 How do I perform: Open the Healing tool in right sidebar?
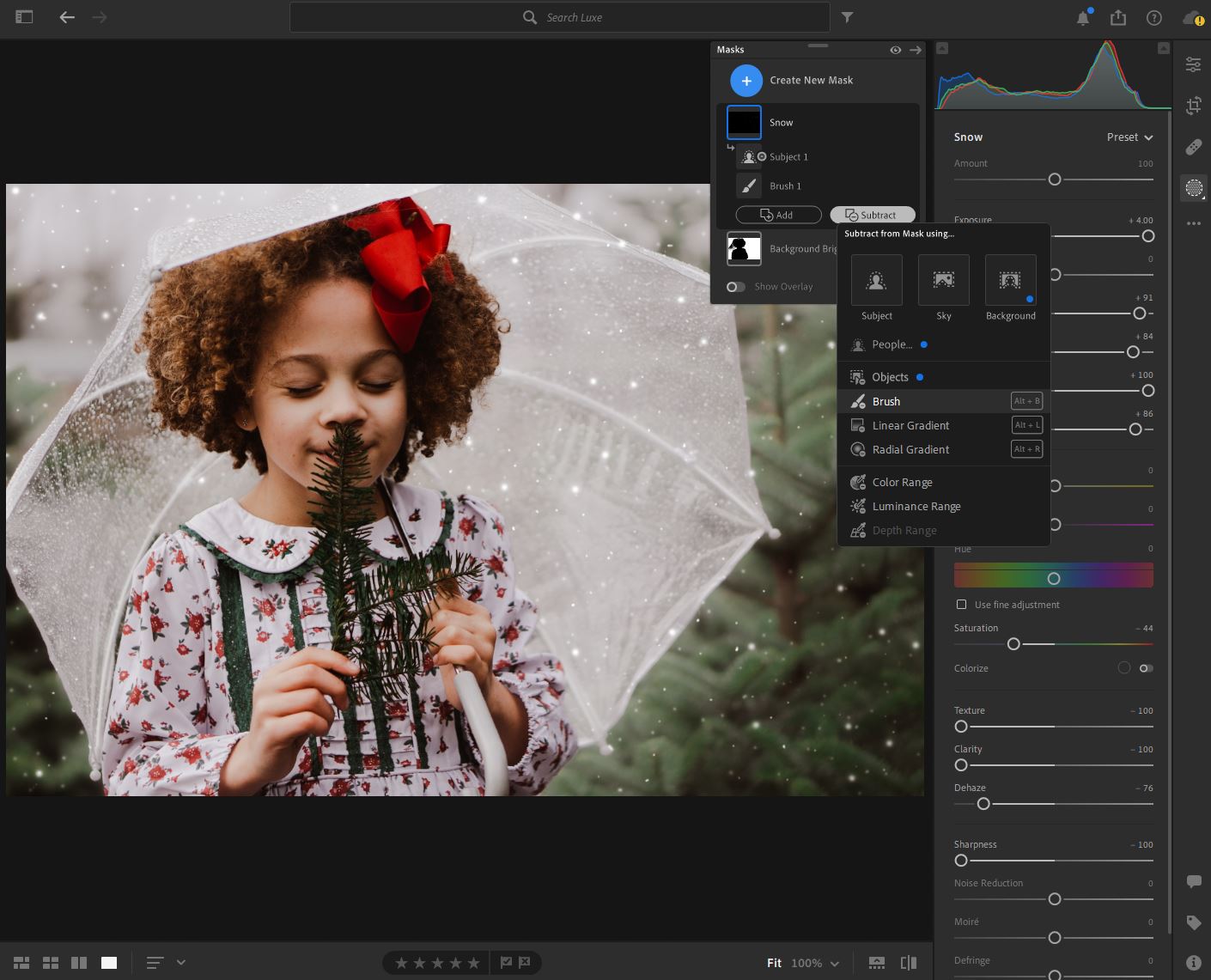(1193, 147)
